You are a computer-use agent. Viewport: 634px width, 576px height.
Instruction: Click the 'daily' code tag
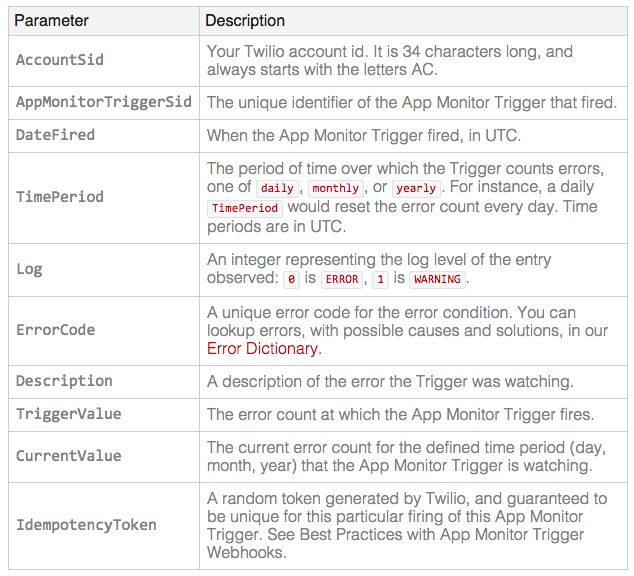(x=277, y=188)
